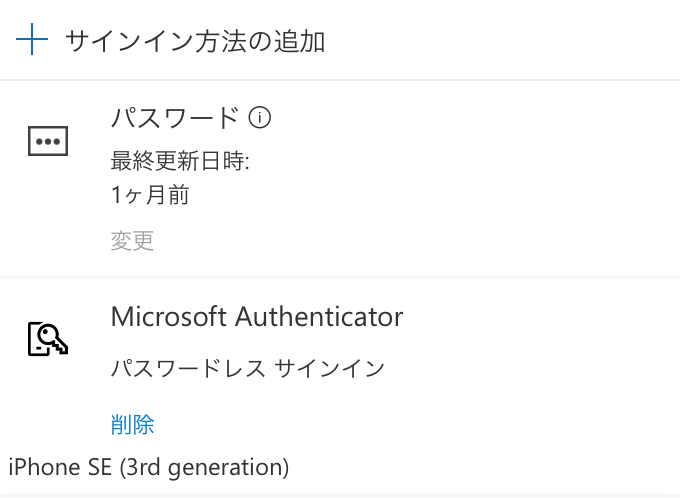
Task: Click the Authenticator key icon
Action: [x=48, y=339]
